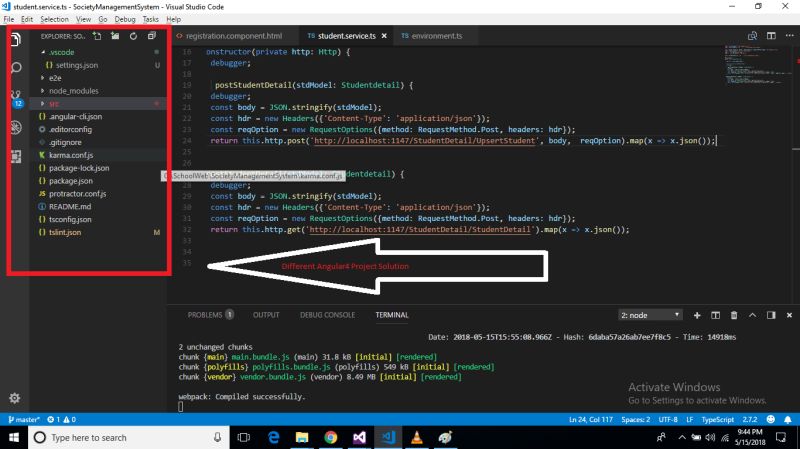
Task: Select the terminal instance dropdown '2: node'
Action: [x=650, y=315]
